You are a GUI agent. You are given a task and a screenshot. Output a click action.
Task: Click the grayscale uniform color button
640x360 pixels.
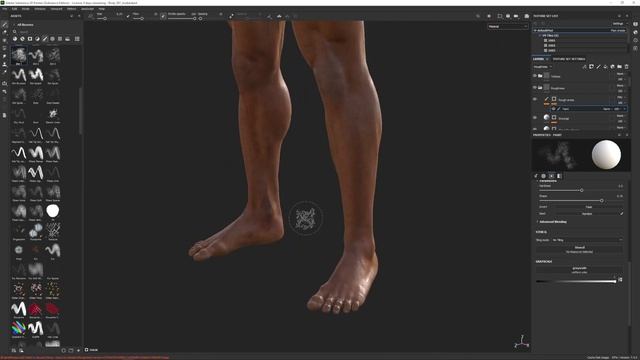click(x=580, y=270)
